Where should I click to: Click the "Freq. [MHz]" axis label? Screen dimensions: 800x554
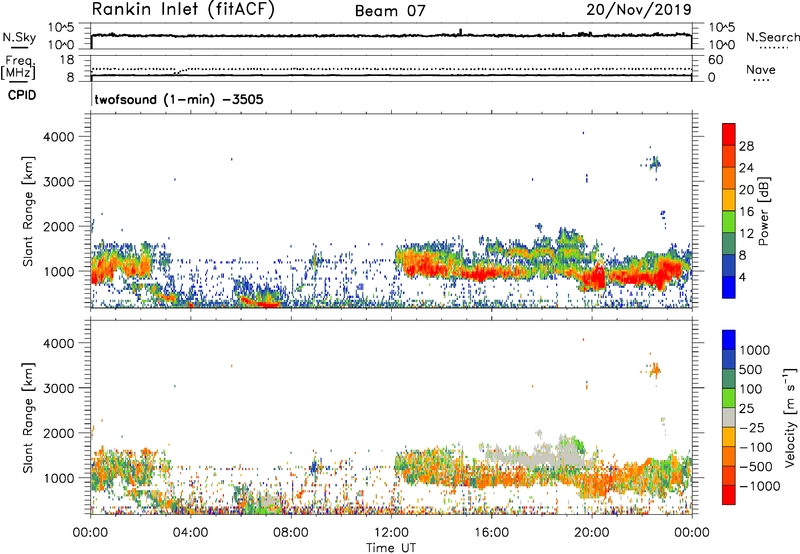pos(18,68)
